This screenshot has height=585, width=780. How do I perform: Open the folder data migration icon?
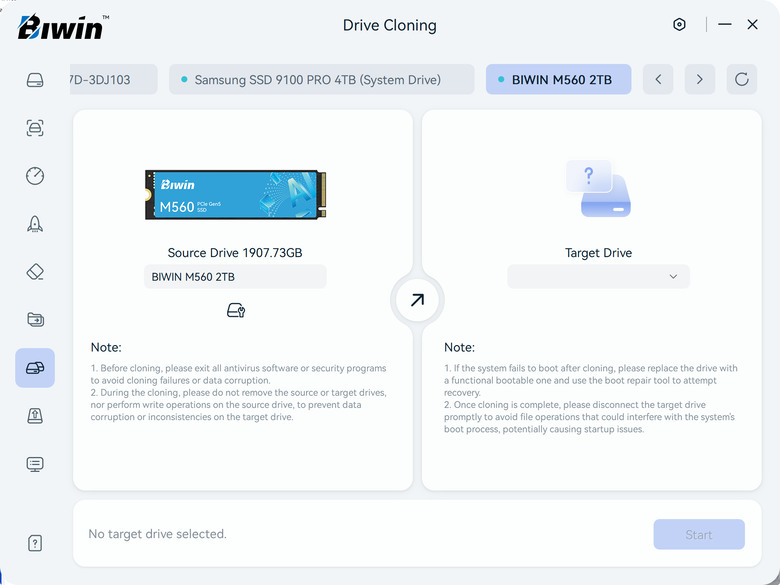click(x=35, y=319)
